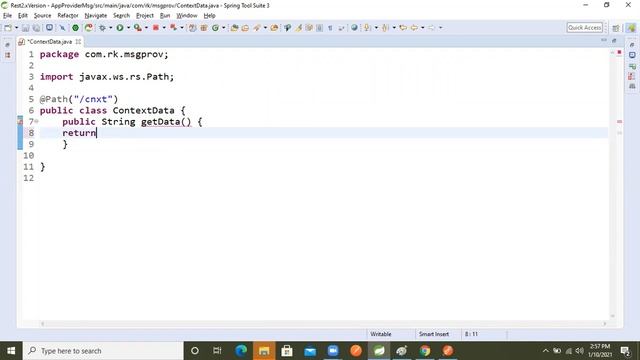Screen dimensions: 640x360
Task: Open Google Chrome from taskbar
Action: (425, 351)
